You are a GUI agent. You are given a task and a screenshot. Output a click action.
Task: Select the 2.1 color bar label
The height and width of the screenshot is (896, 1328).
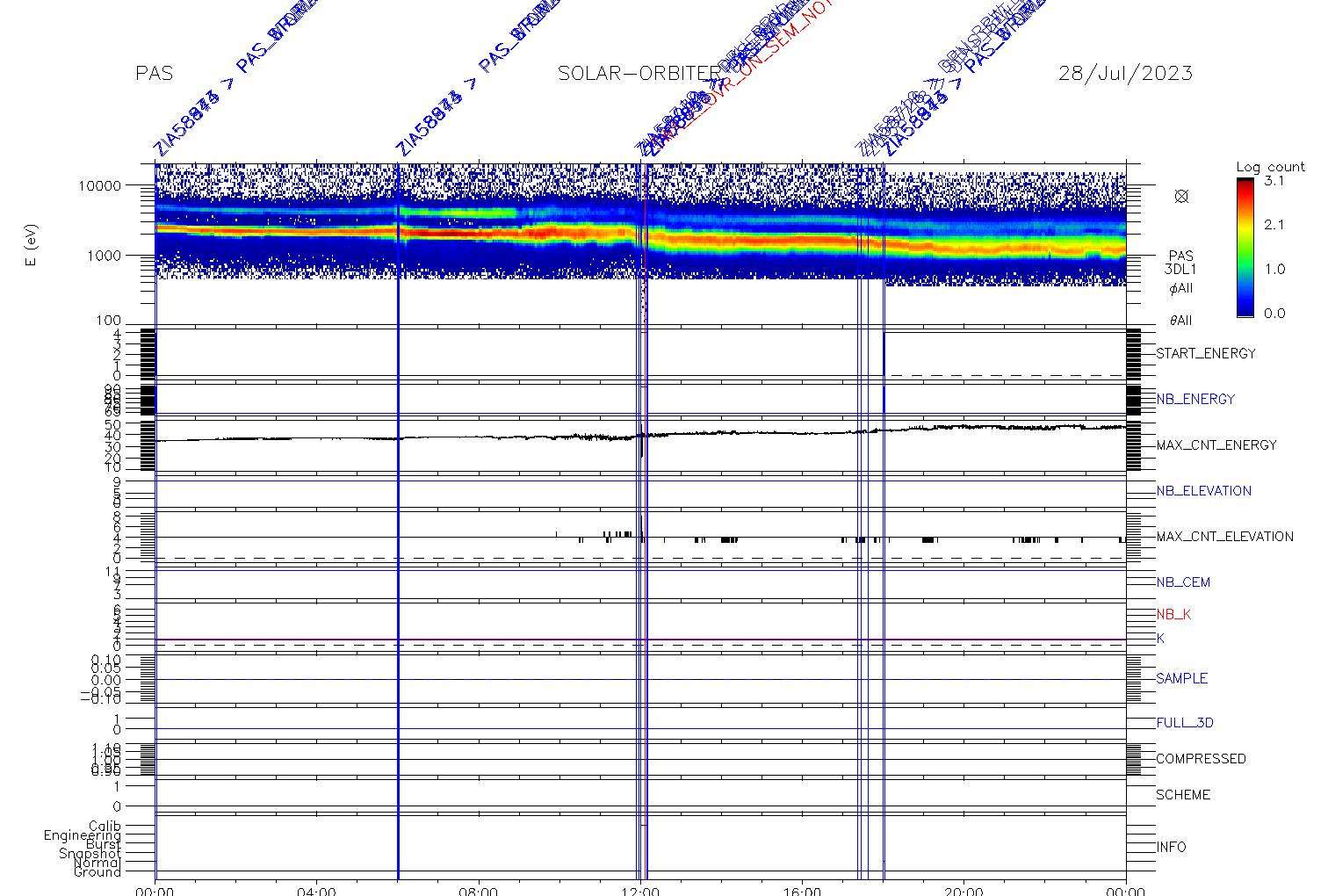pyautogui.click(x=1274, y=225)
